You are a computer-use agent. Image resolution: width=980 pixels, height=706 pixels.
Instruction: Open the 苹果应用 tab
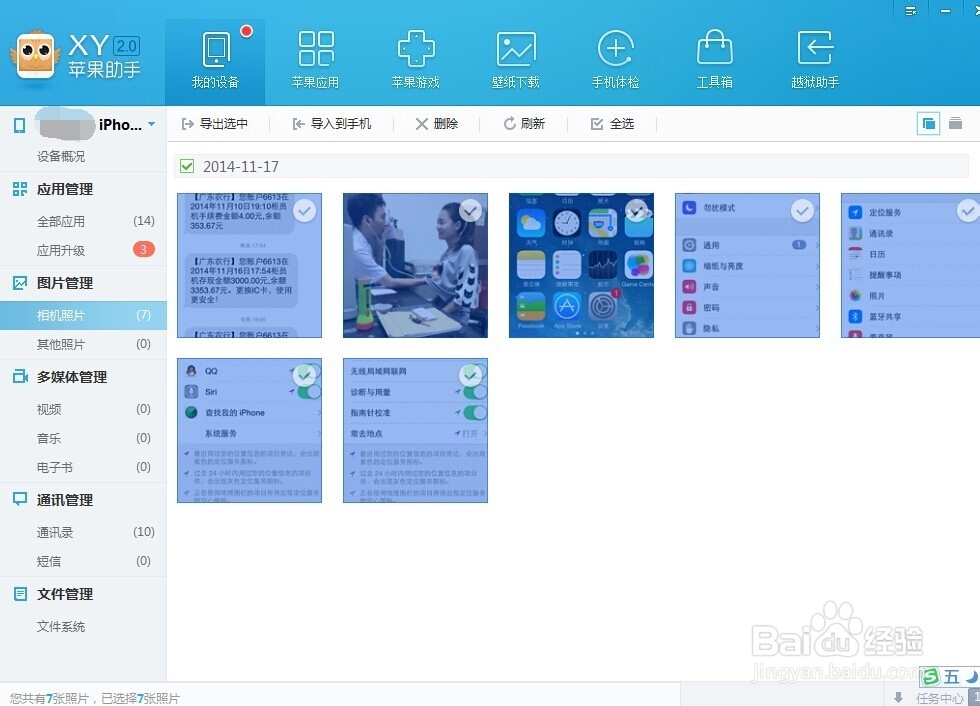pyautogui.click(x=315, y=61)
